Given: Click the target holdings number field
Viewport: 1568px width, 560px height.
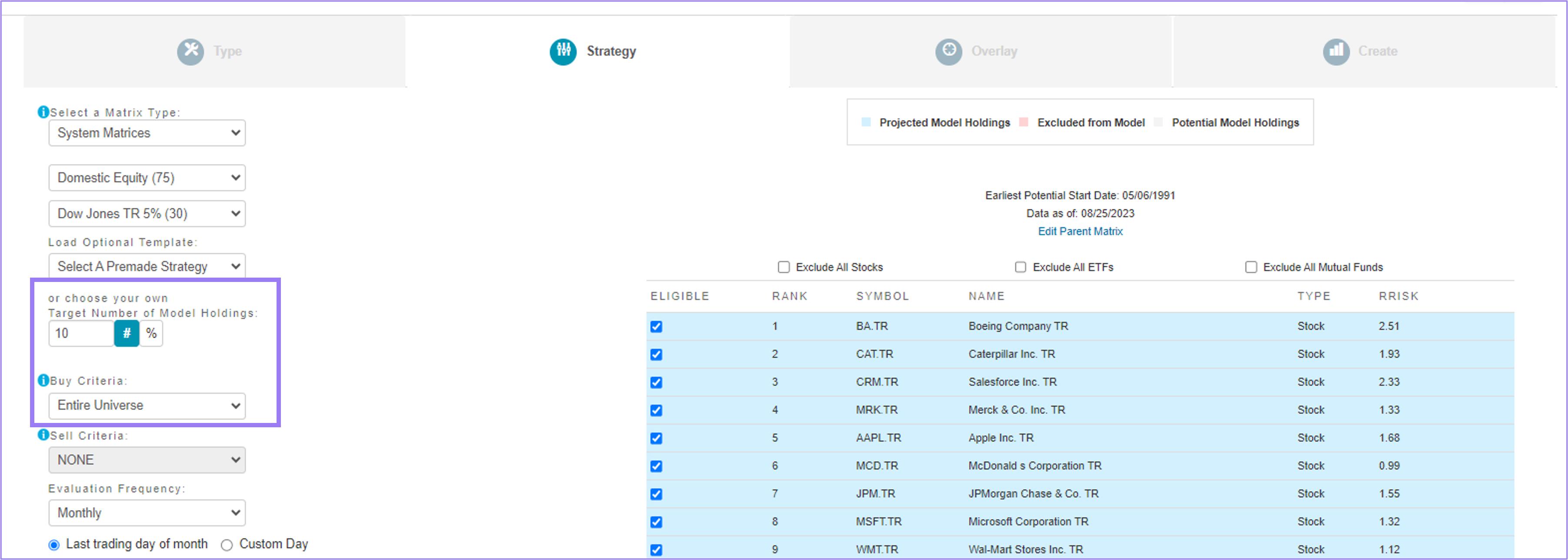Looking at the screenshot, I should point(82,333).
